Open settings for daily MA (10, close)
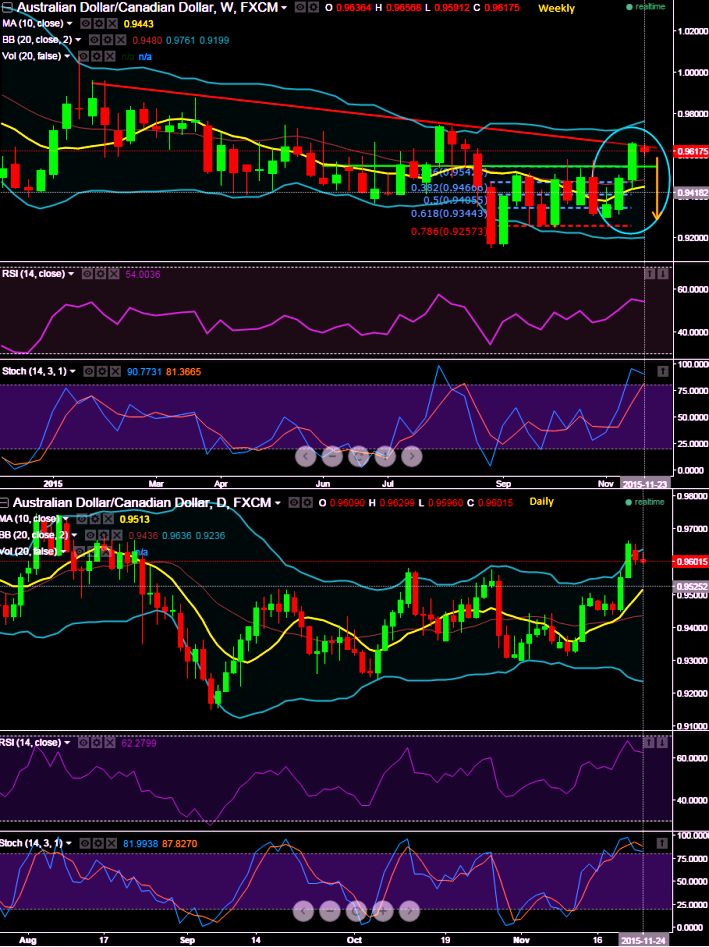The height and width of the screenshot is (947, 709). 95,518
